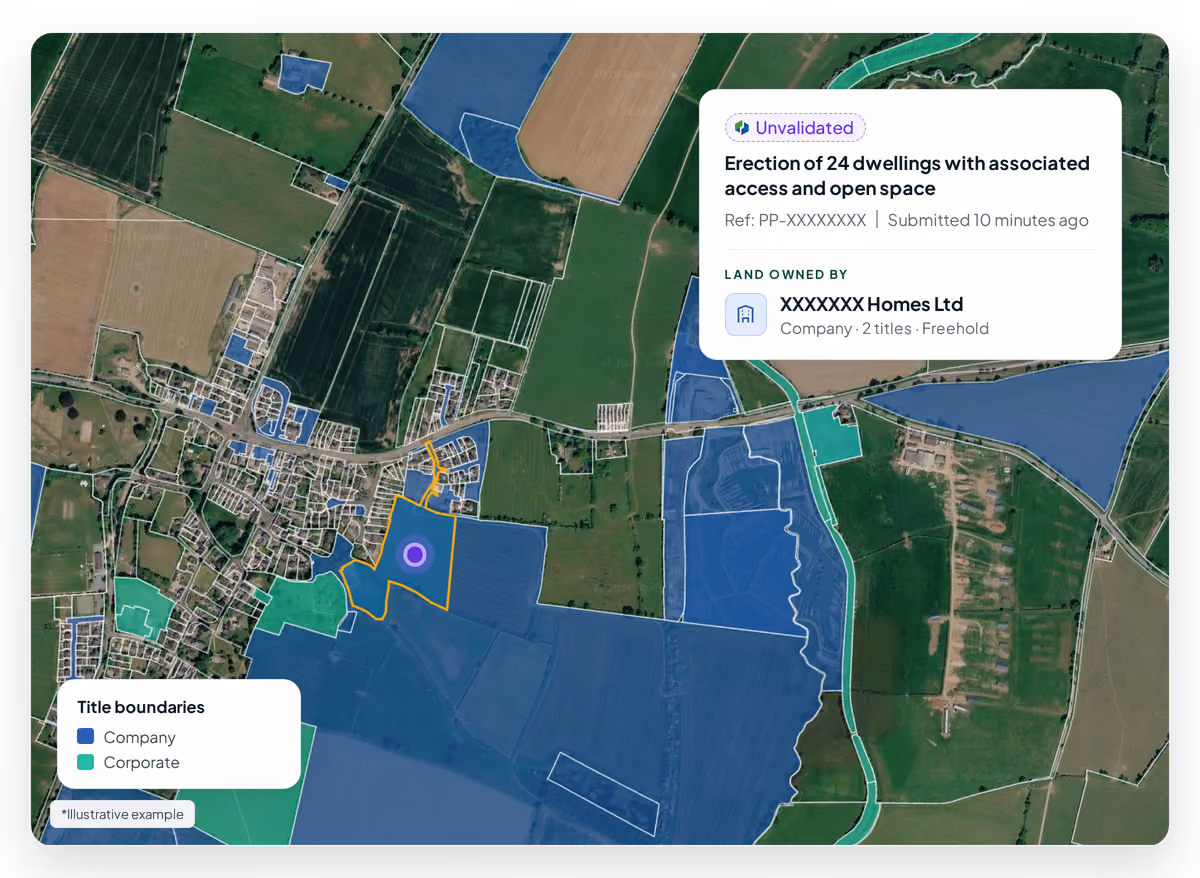The image size is (1200, 878).
Task: Click the shield icon in Unvalidated badge
Action: point(742,128)
